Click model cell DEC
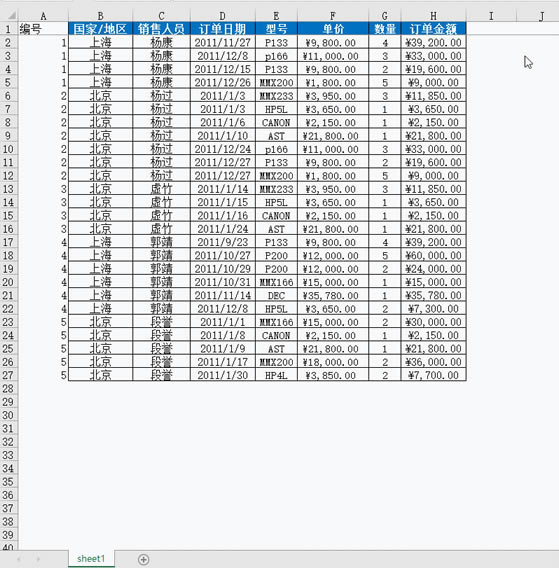Image resolution: width=559 pixels, height=568 pixels. (276, 295)
